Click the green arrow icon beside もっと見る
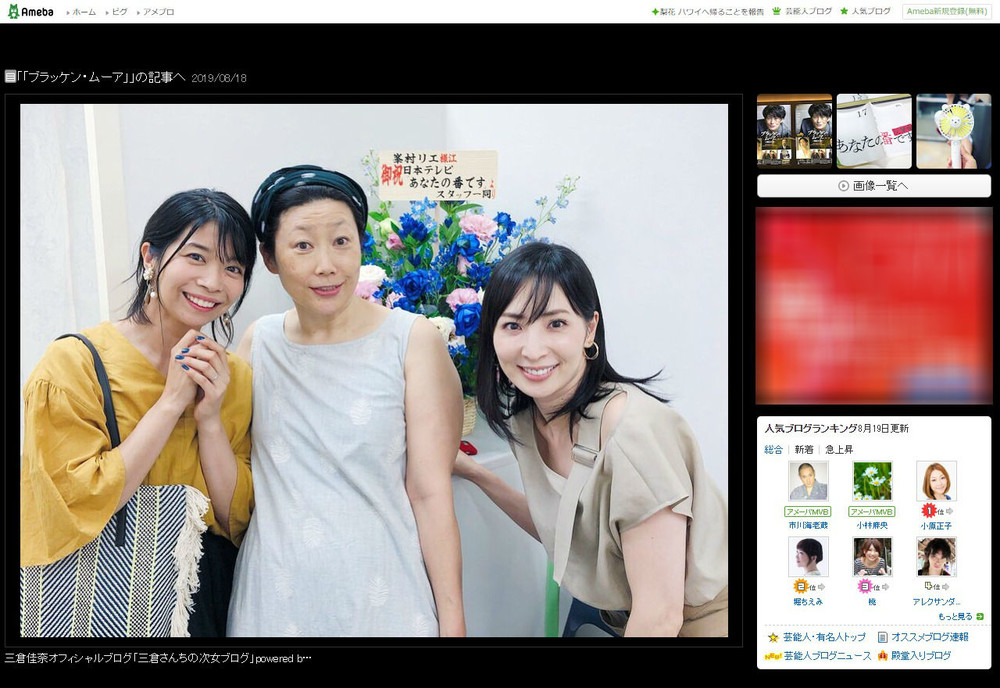Viewport: 1000px width, 688px height. [x=980, y=616]
